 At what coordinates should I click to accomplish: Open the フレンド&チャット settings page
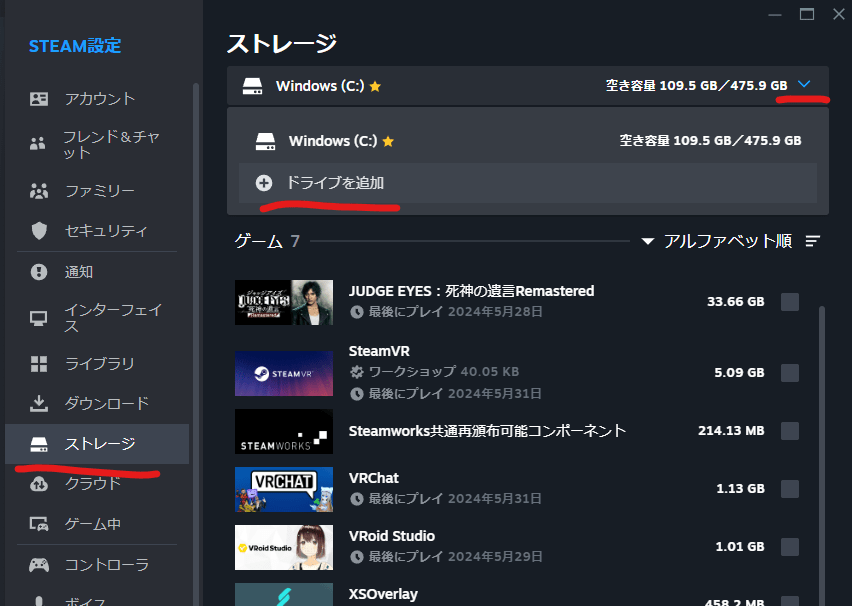pyautogui.click(x=97, y=144)
